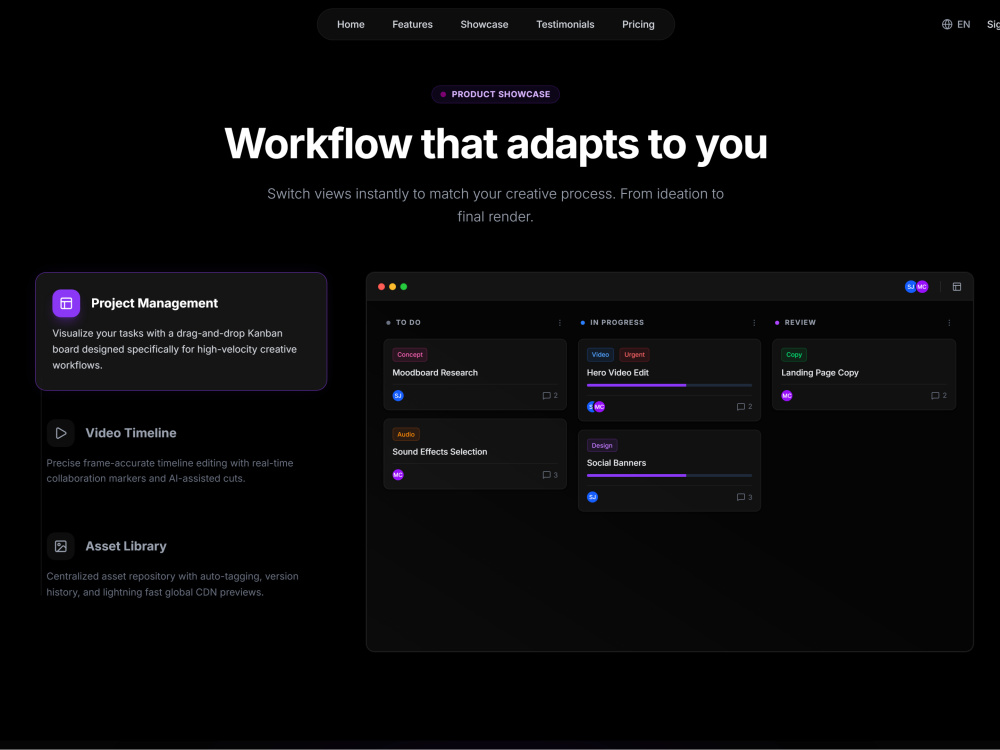
Task: Click the Workflow that adapts to you heading
Action: tap(496, 144)
